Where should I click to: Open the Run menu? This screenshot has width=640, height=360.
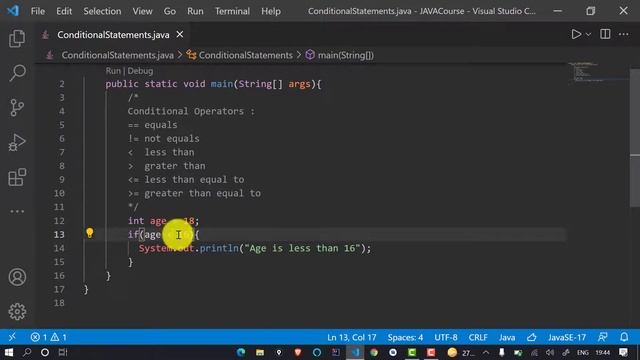[x=195, y=11]
